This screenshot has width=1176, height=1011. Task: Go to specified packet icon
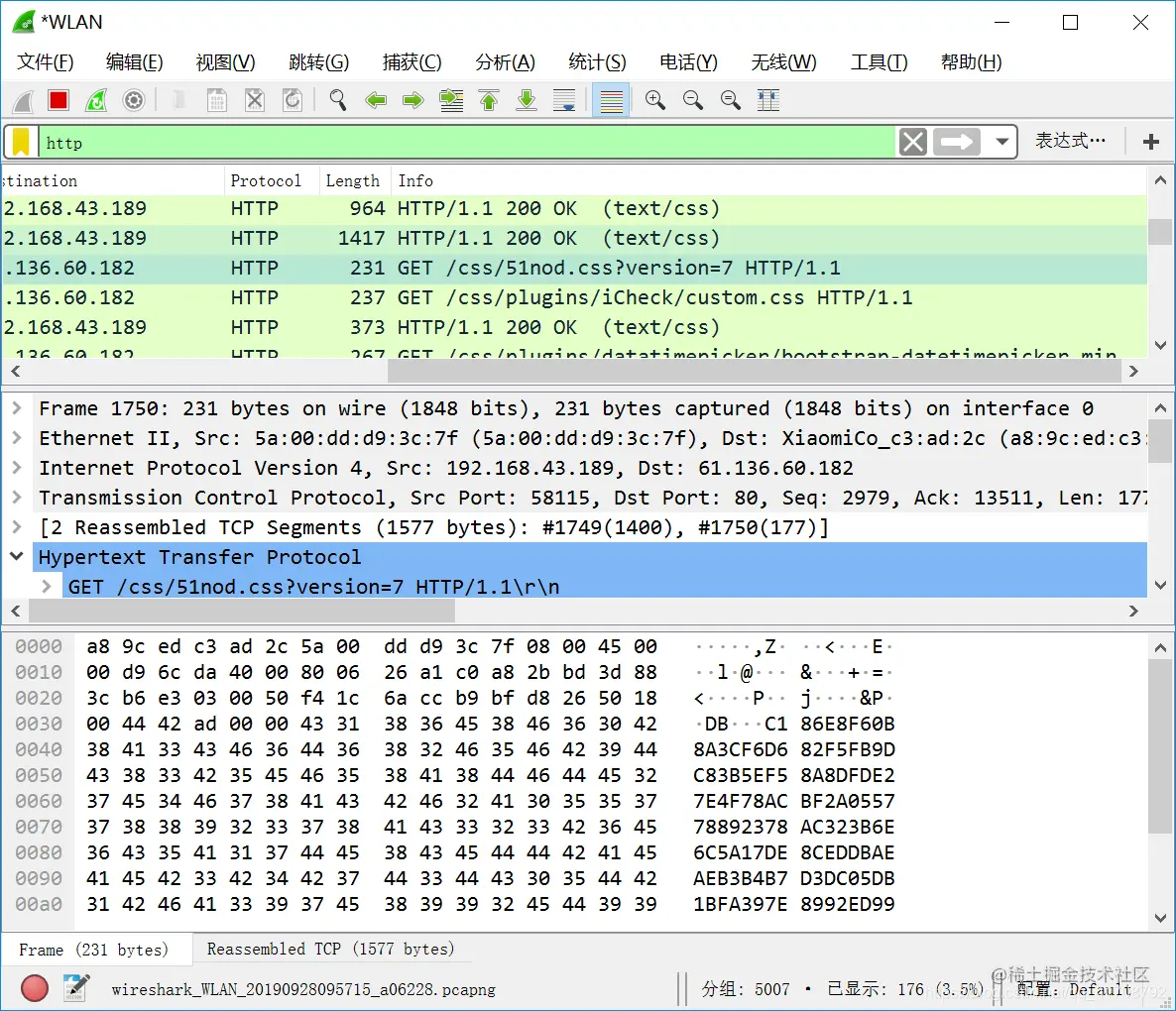451,100
